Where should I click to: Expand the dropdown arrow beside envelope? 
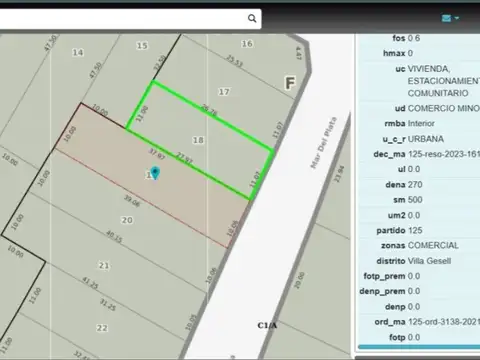pyautogui.click(x=457, y=18)
